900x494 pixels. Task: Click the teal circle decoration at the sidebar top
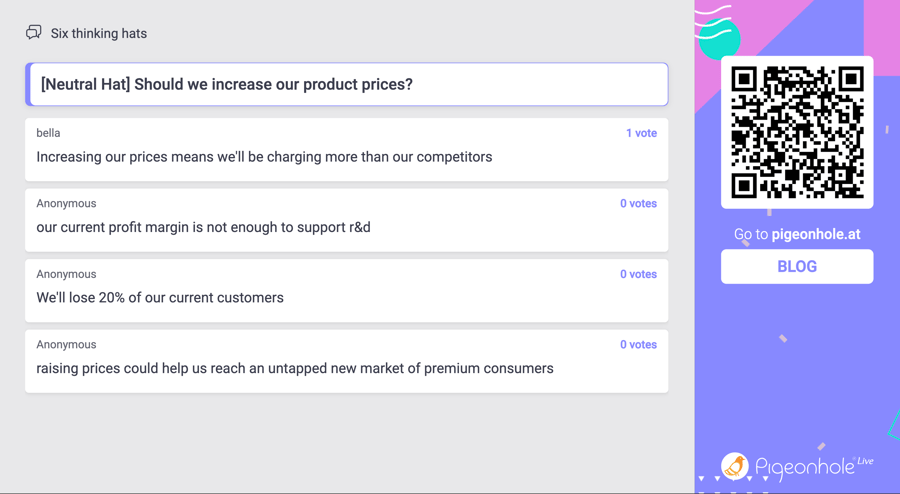pyautogui.click(x=719, y=38)
